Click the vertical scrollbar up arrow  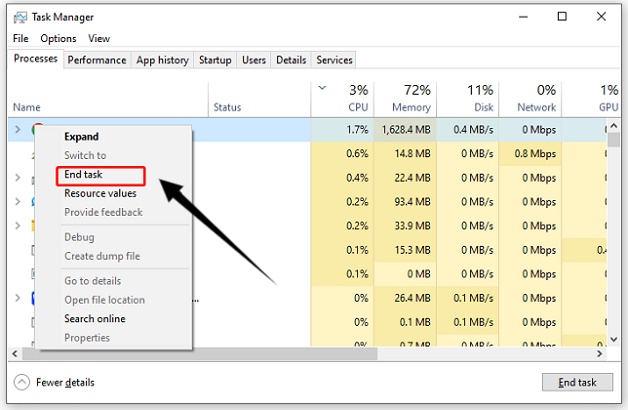click(x=614, y=126)
